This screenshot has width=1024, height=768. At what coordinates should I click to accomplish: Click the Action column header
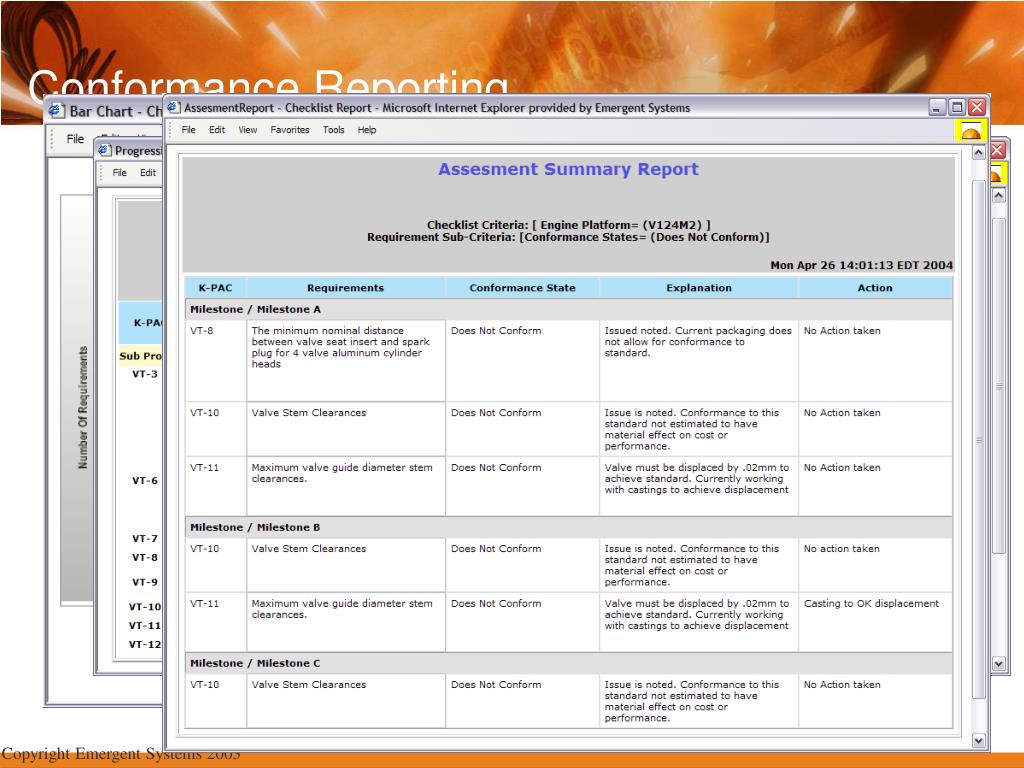point(875,288)
